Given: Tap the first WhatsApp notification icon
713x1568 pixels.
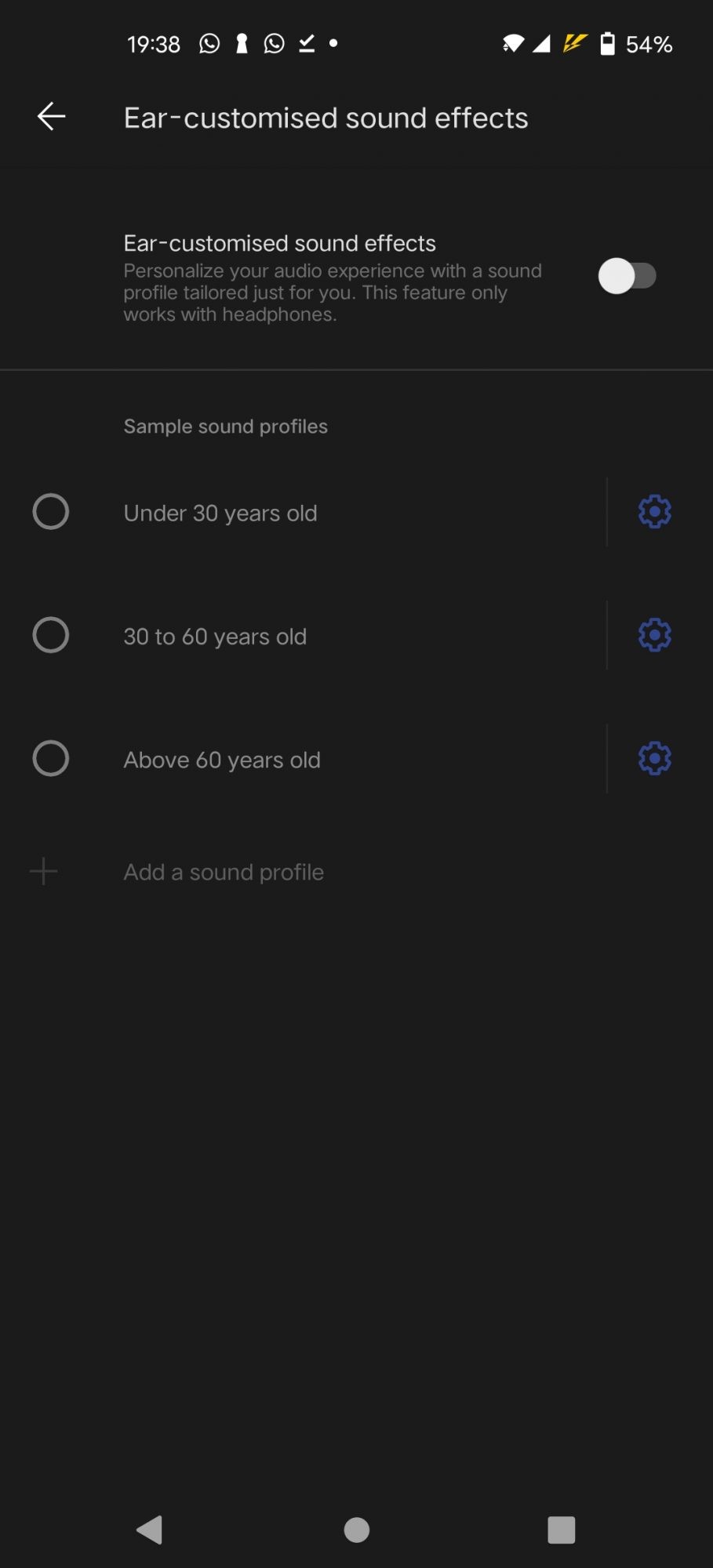Looking at the screenshot, I should 209,44.
